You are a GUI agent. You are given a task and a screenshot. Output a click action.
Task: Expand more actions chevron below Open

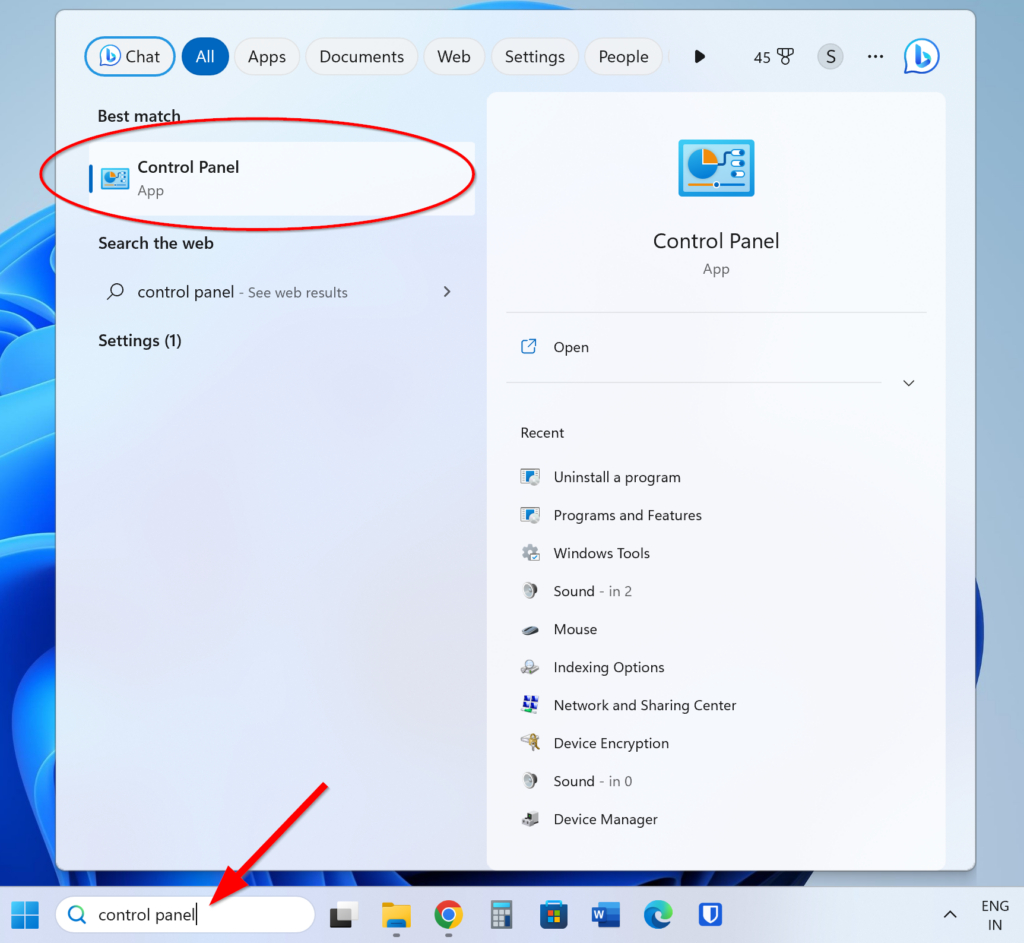tap(908, 383)
